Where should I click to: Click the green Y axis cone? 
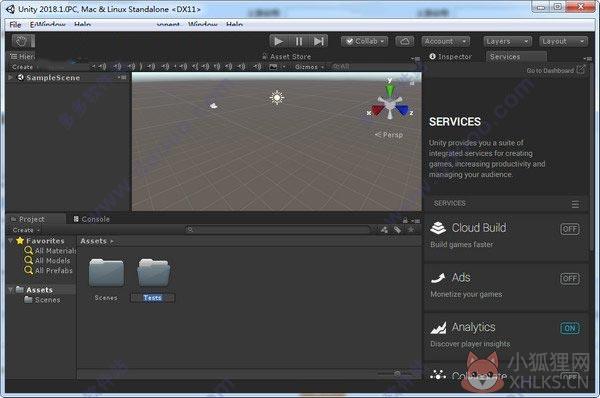coord(390,90)
